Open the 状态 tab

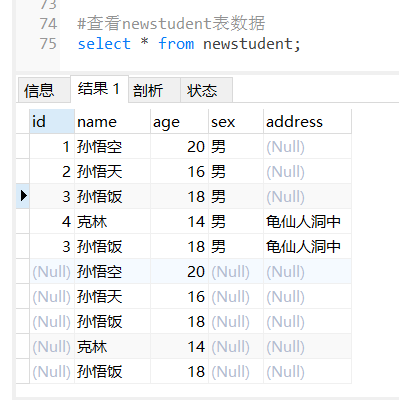pos(206,90)
